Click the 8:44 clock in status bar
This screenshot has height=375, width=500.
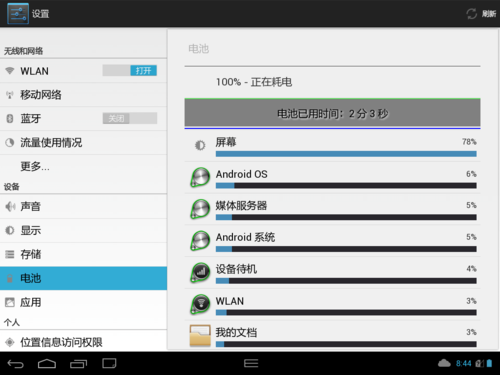[x=464, y=363]
